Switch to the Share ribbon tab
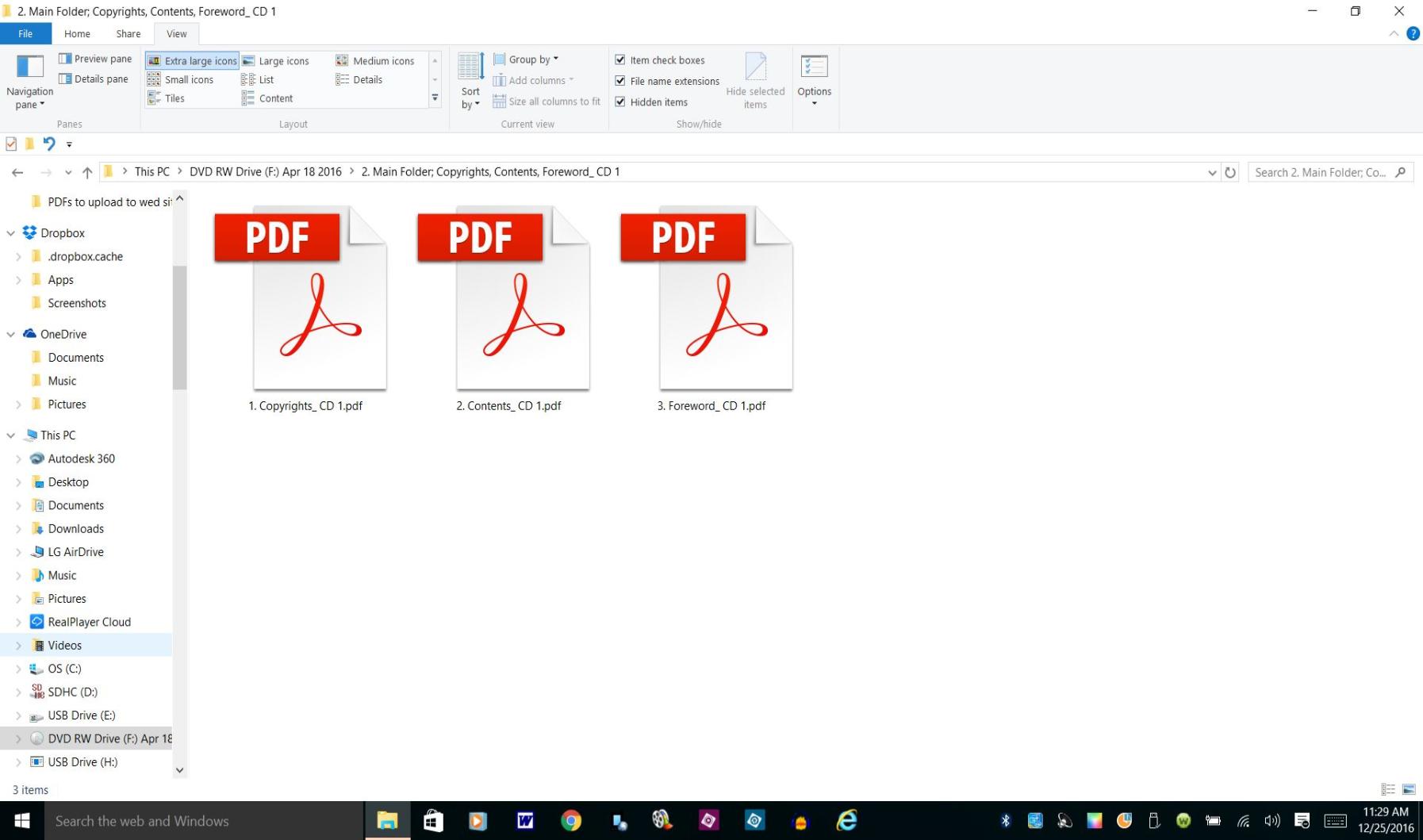 tap(128, 33)
